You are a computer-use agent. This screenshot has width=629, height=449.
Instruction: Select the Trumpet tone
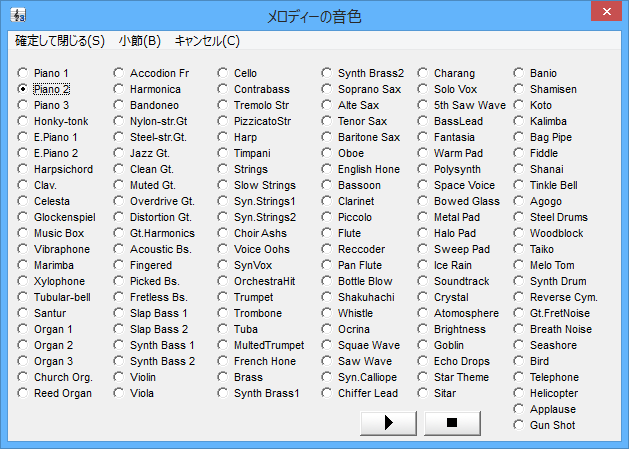click(223, 297)
